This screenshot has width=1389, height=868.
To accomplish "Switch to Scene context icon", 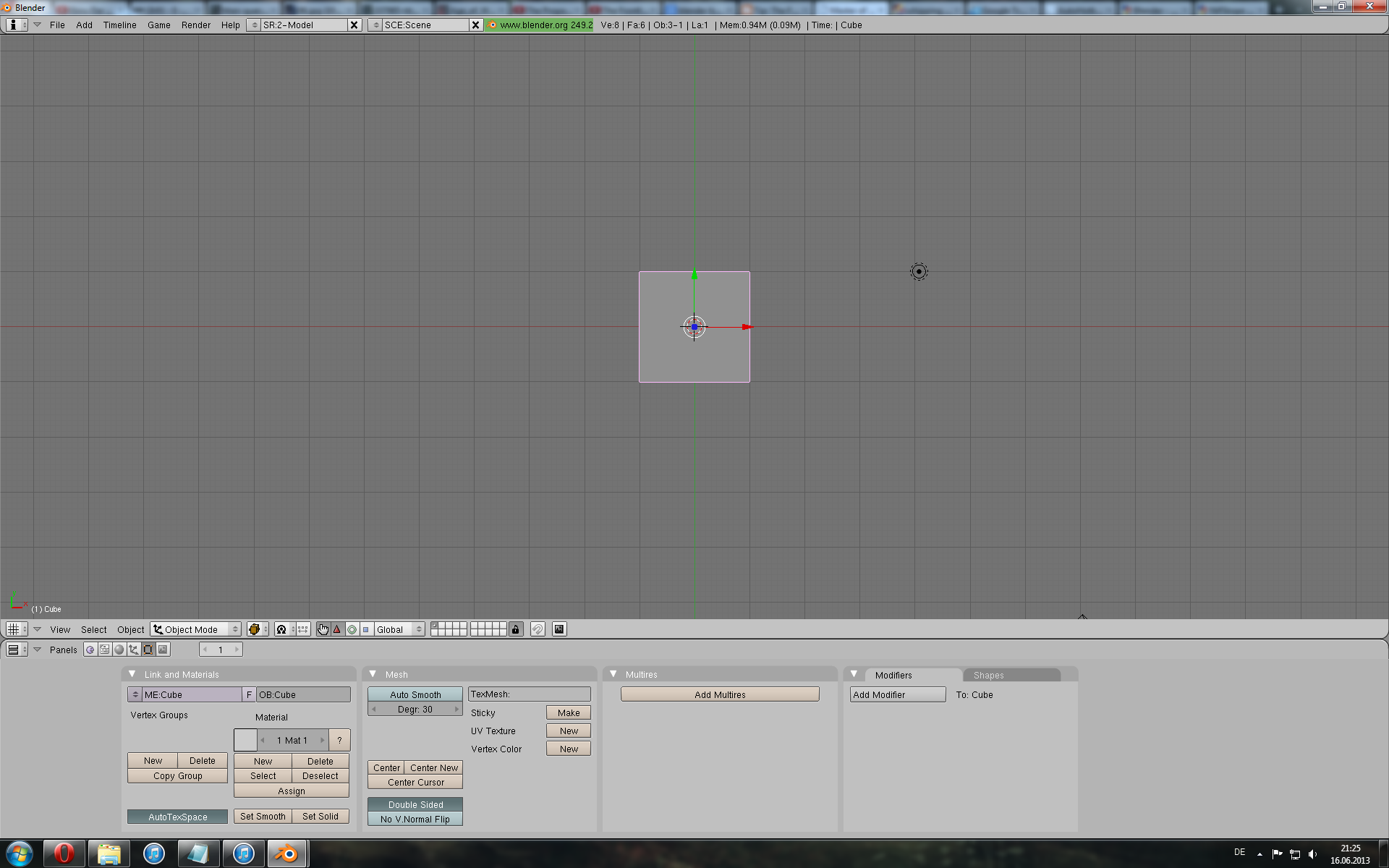I will 163,650.
